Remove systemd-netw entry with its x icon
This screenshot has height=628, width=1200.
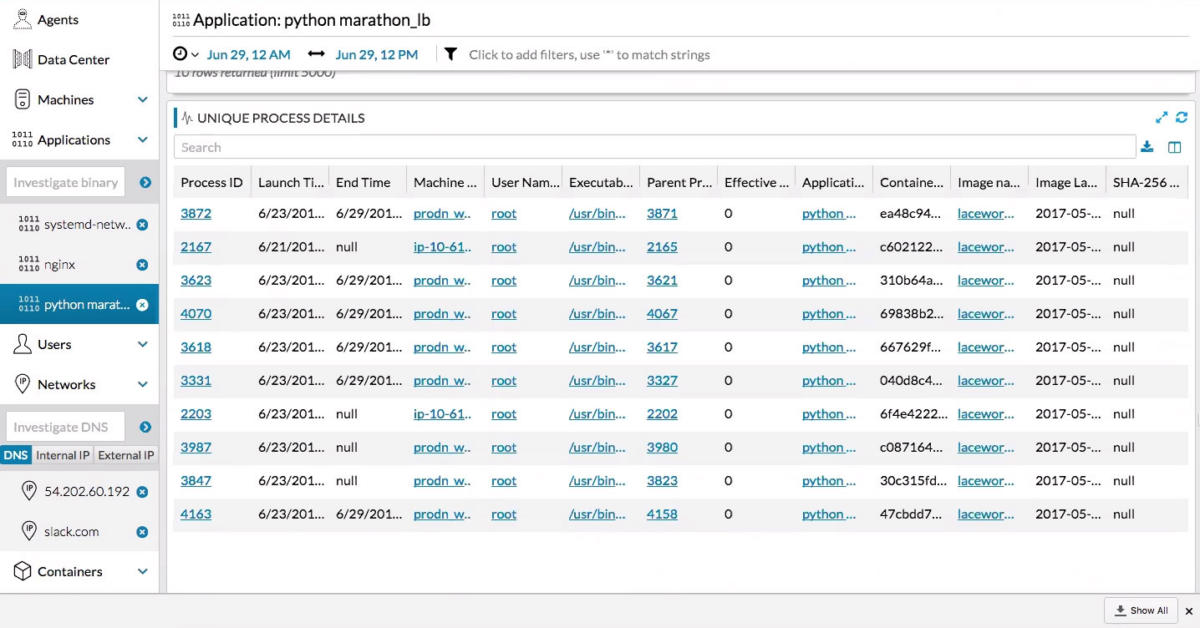pos(142,225)
